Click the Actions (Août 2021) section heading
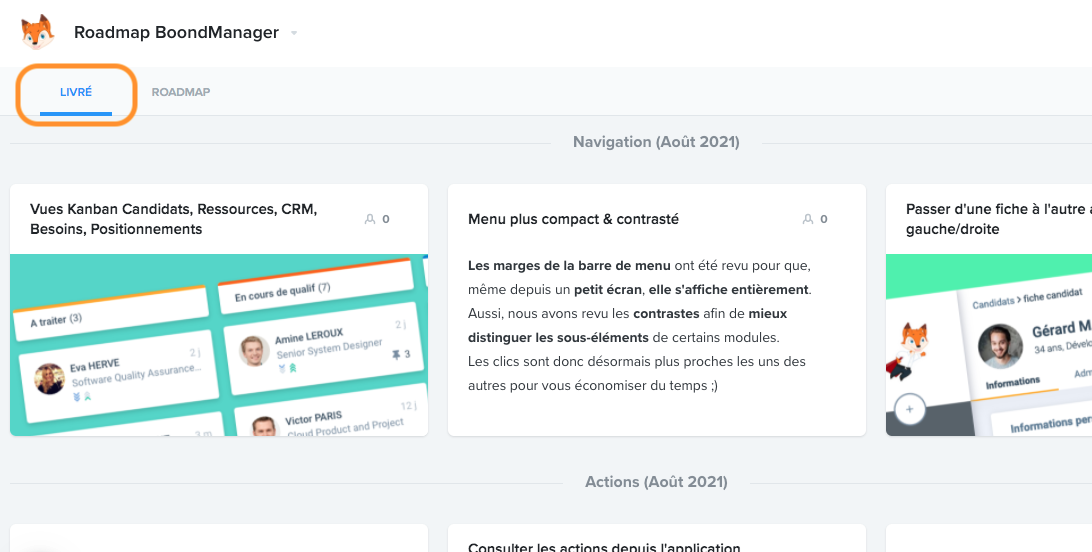Viewport: 1092px width, 552px height. pyautogui.click(x=656, y=482)
